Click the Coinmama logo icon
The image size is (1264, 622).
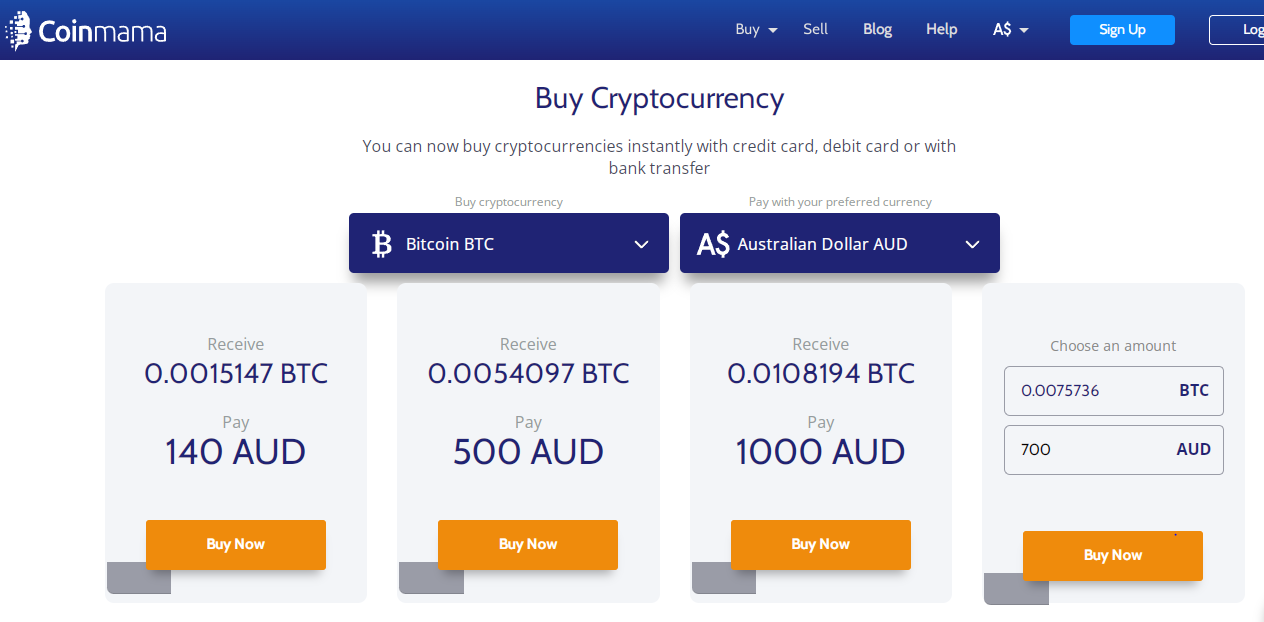click(17, 31)
